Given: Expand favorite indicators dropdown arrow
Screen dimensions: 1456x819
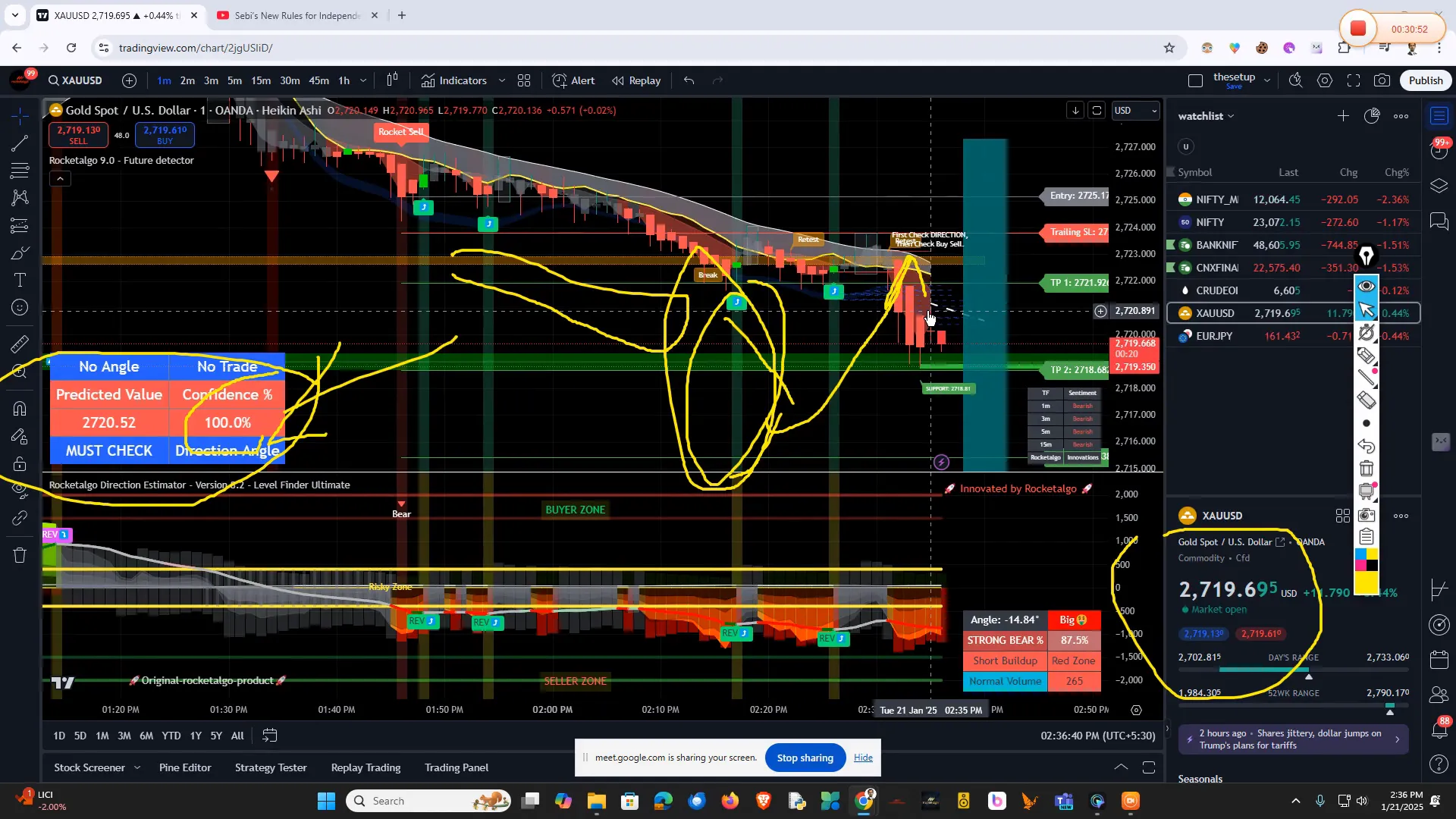Looking at the screenshot, I should pos(501,80).
